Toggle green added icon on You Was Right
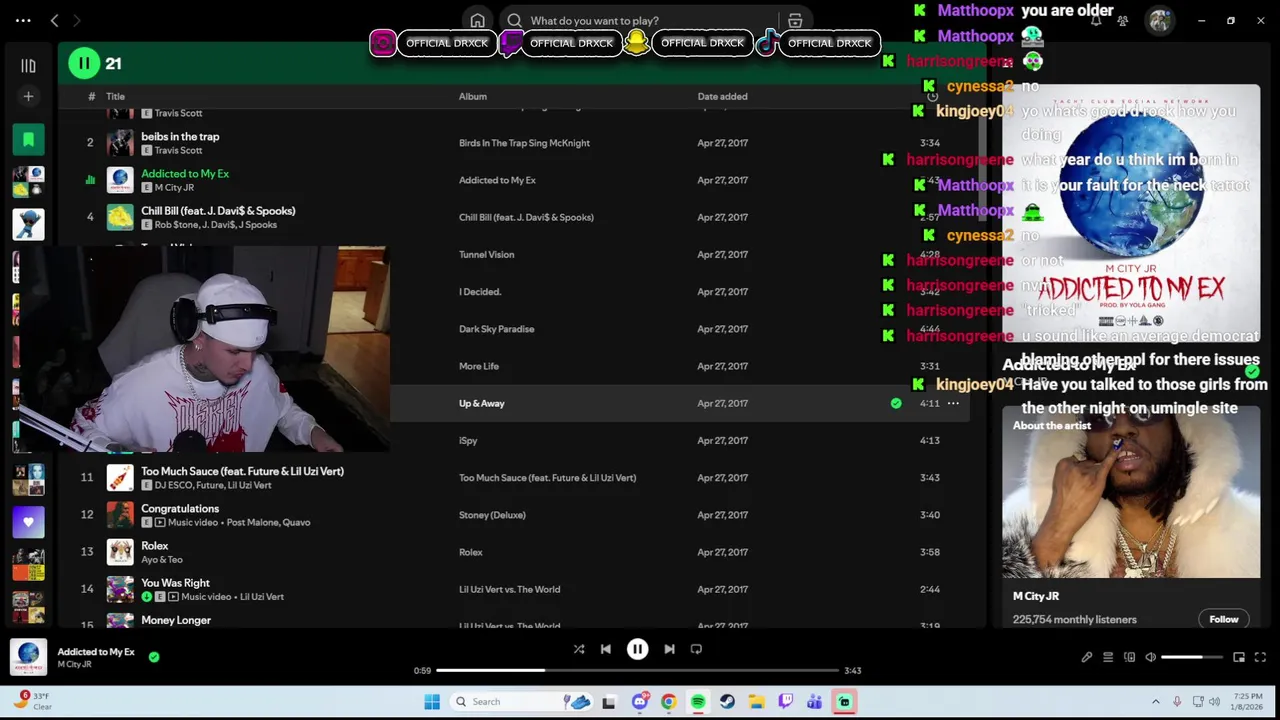Image resolution: width=1280 pixels, height=720 pixels. click(x=147, y=597)
